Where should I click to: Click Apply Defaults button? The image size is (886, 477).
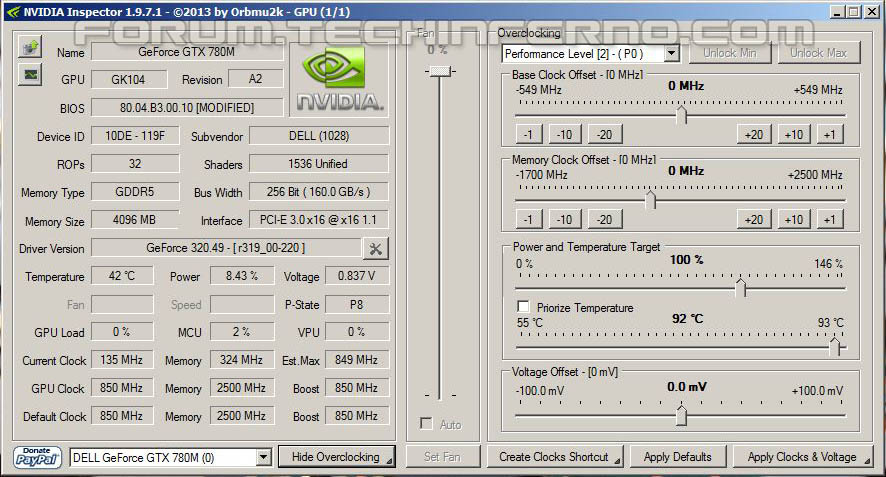(677, 457)
